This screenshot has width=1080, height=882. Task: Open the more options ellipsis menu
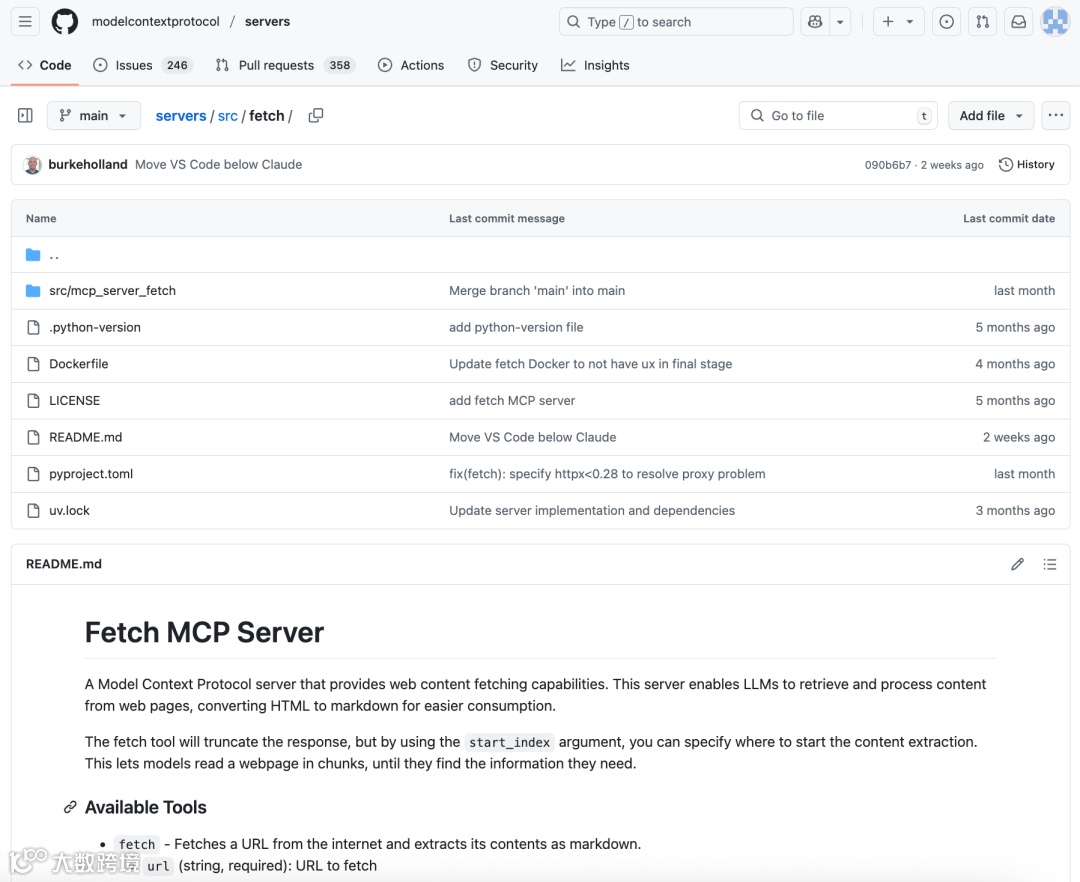[1056, 116]
